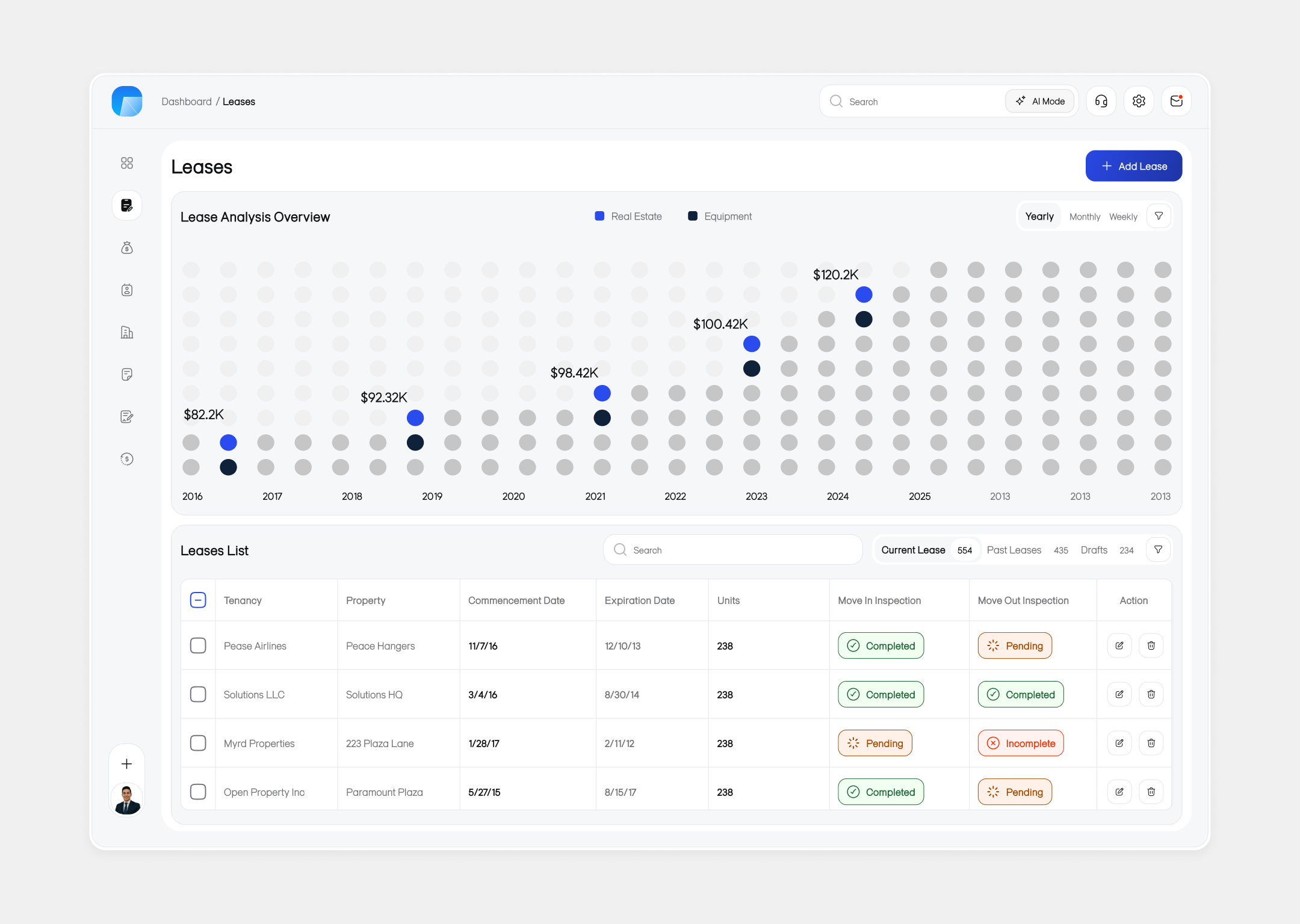This screenshot has height=924, width=1300.
Task: Click the Leases List search field
Action: [732, 549]
